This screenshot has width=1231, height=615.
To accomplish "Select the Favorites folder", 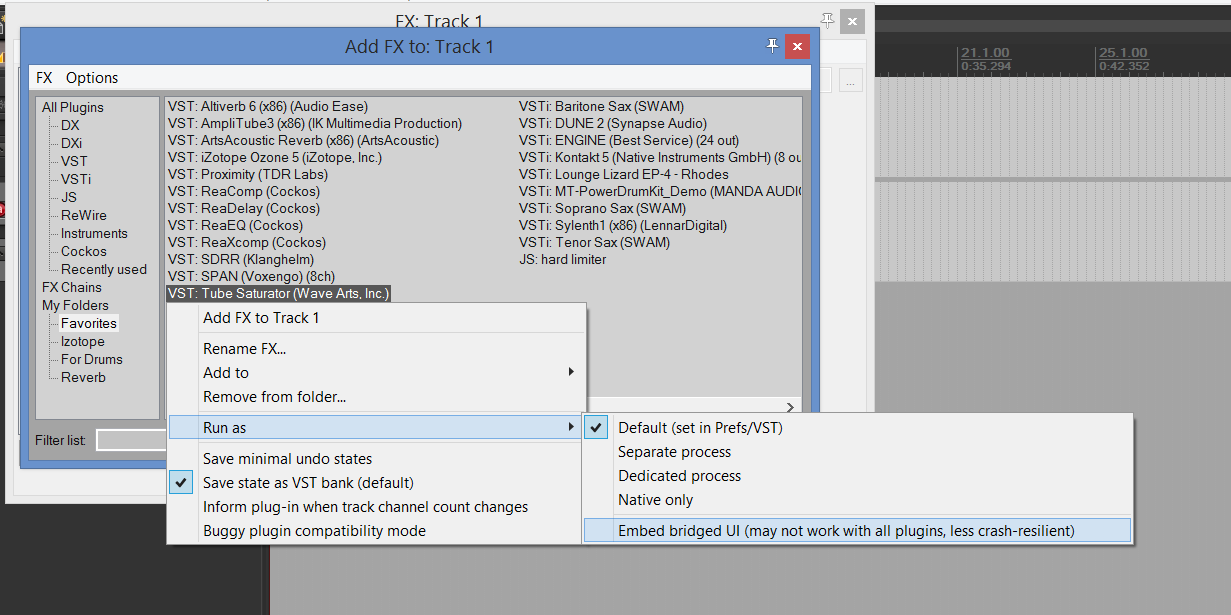I will click(x=88, y=323).
